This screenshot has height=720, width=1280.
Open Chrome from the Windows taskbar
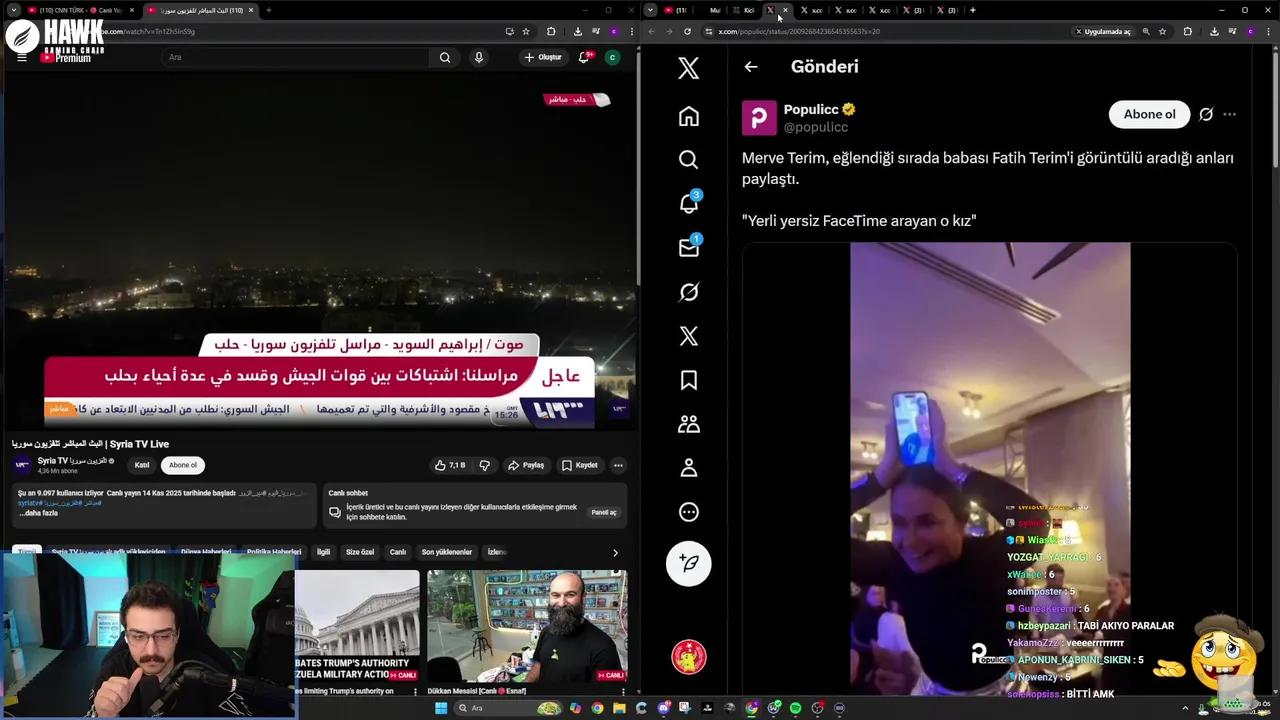pos(597,708)
